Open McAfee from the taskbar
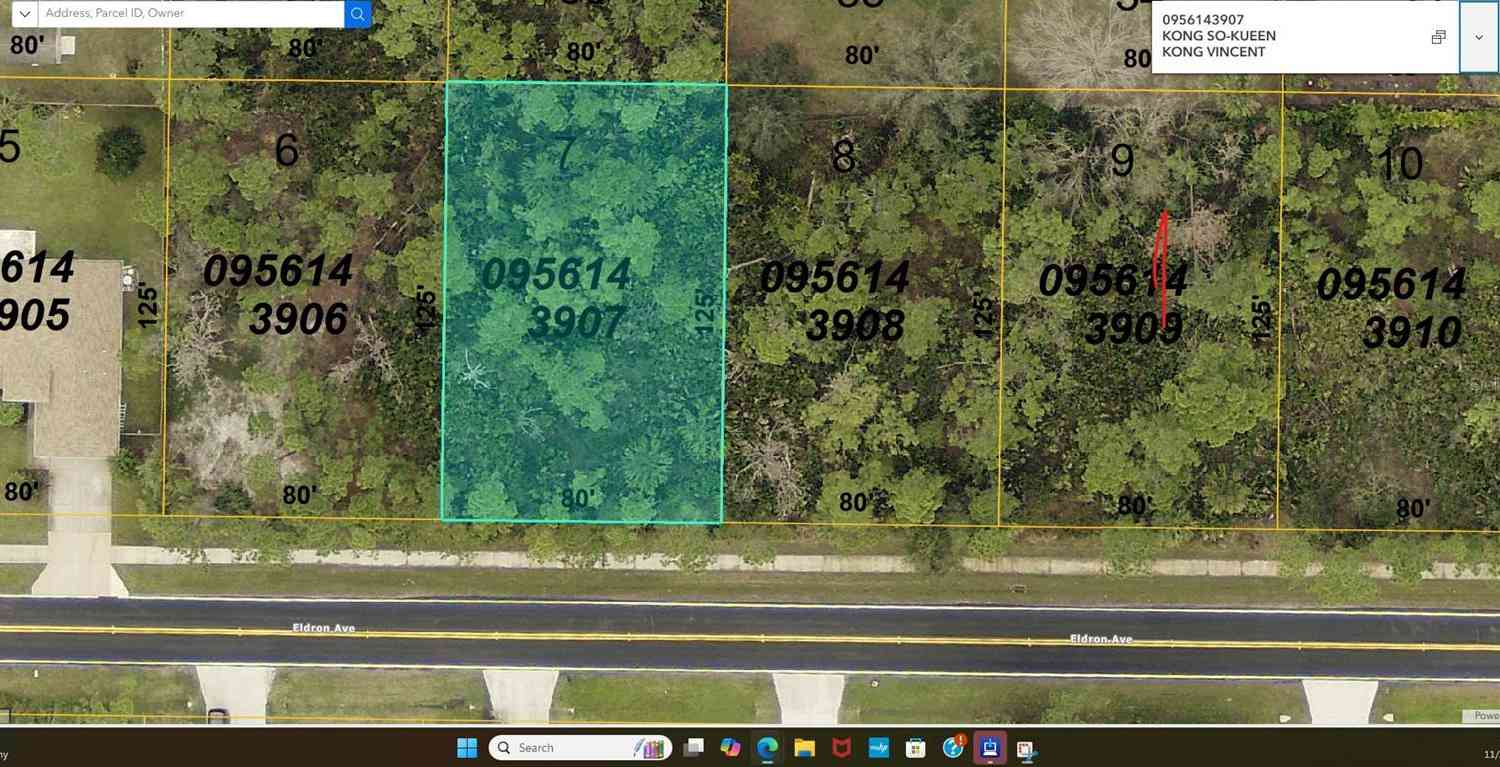Viewport: 1500px width, 767px height. click(842, 748)
